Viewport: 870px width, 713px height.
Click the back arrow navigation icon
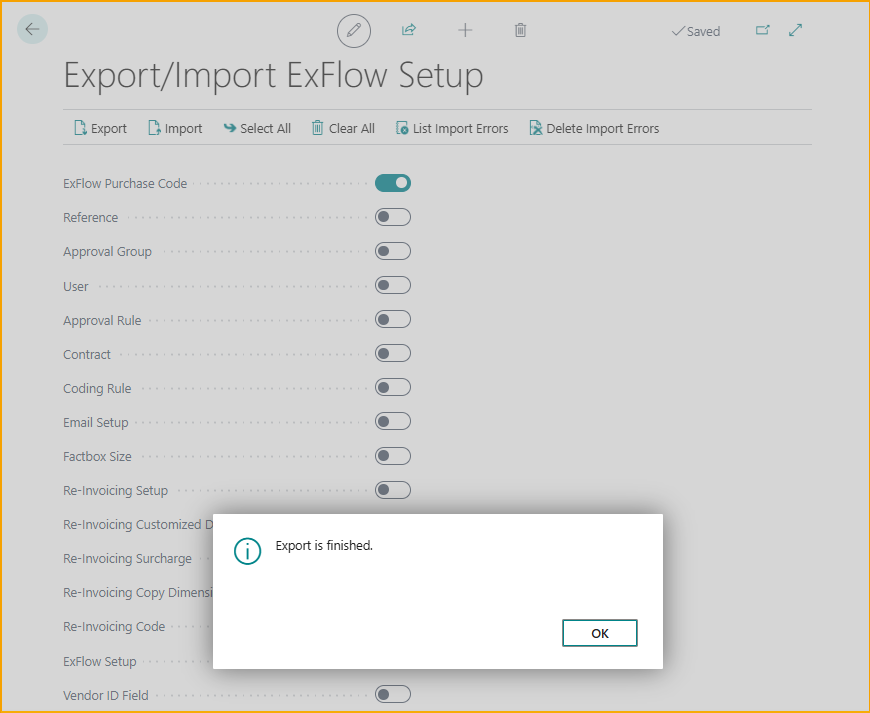(31, 28)
